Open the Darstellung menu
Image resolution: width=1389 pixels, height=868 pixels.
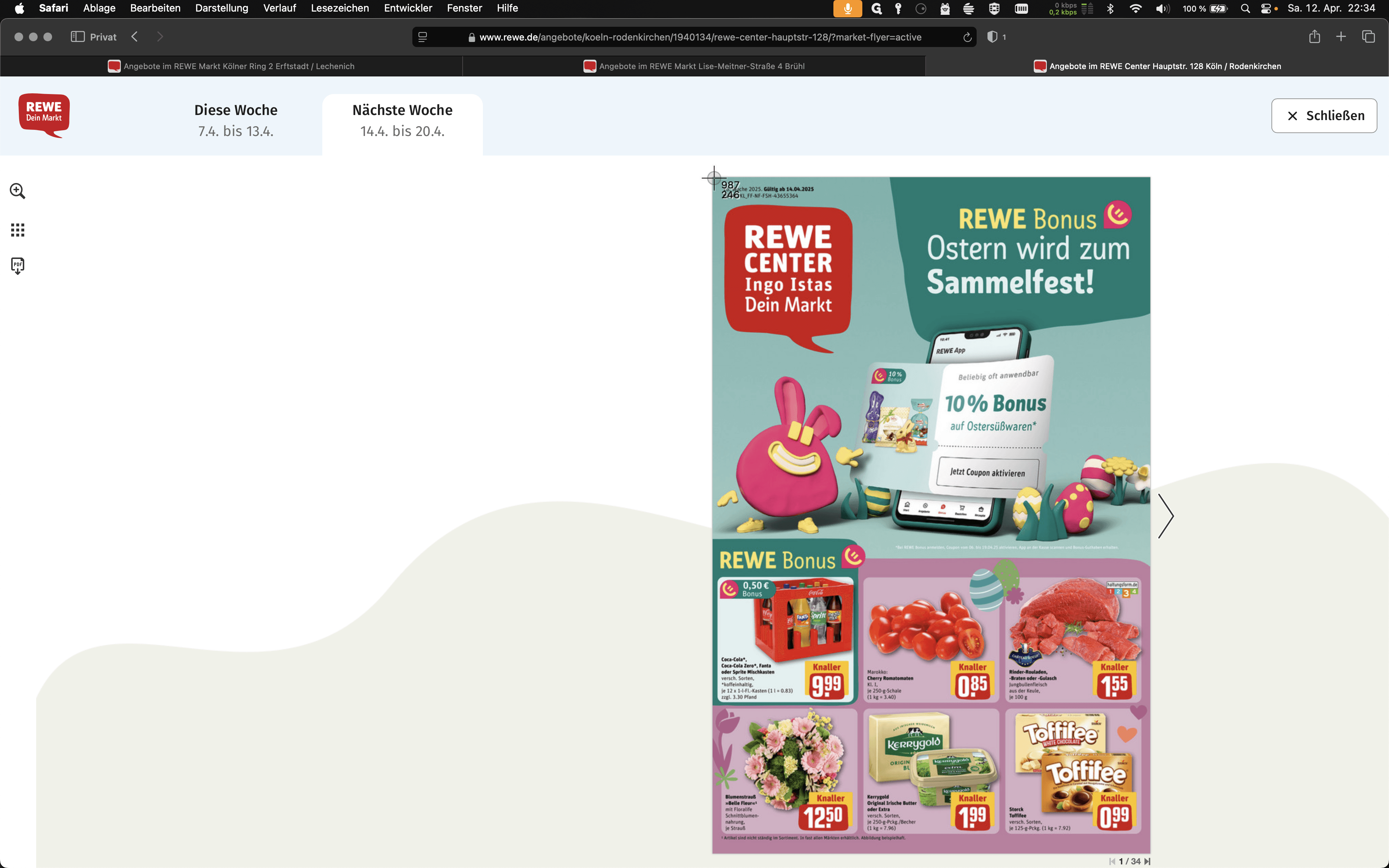(x=221, y=8)
